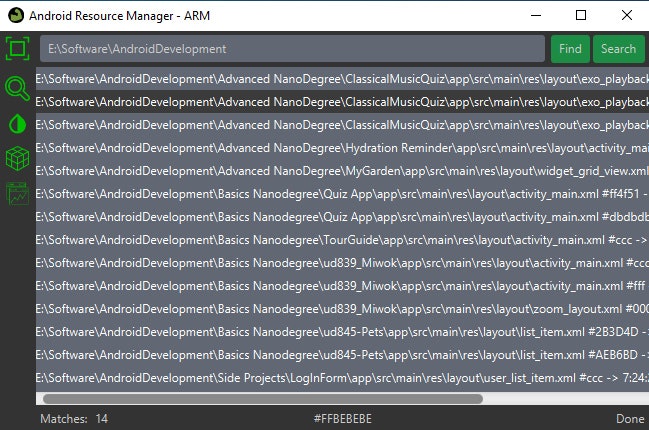Viewport: 649px width, 430px height.
Task: Click the green square frame icon in the sidebar
Action: [x=17, y=48]
